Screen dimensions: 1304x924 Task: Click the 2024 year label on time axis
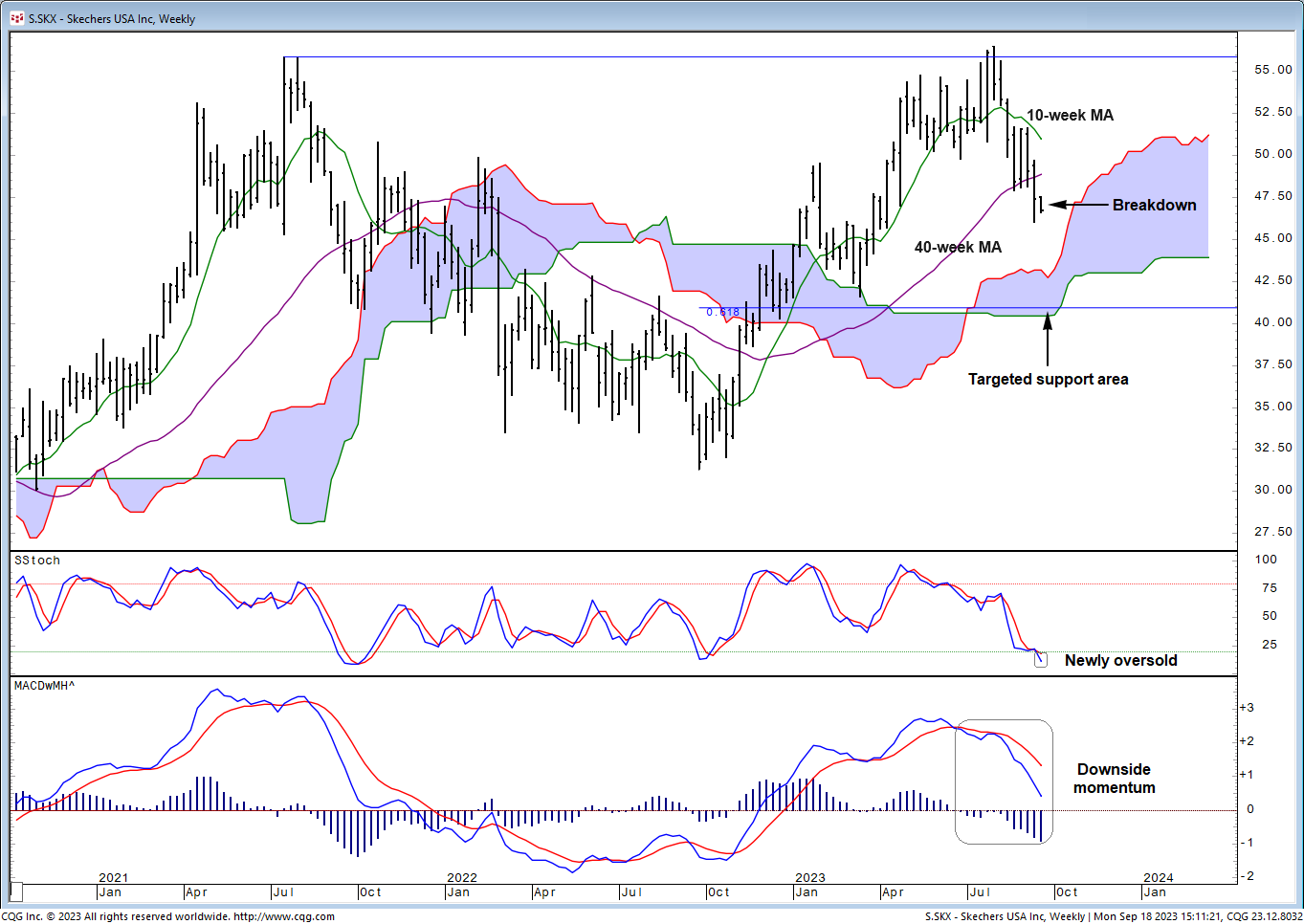pyautogui.click(x=1158, y=877)
